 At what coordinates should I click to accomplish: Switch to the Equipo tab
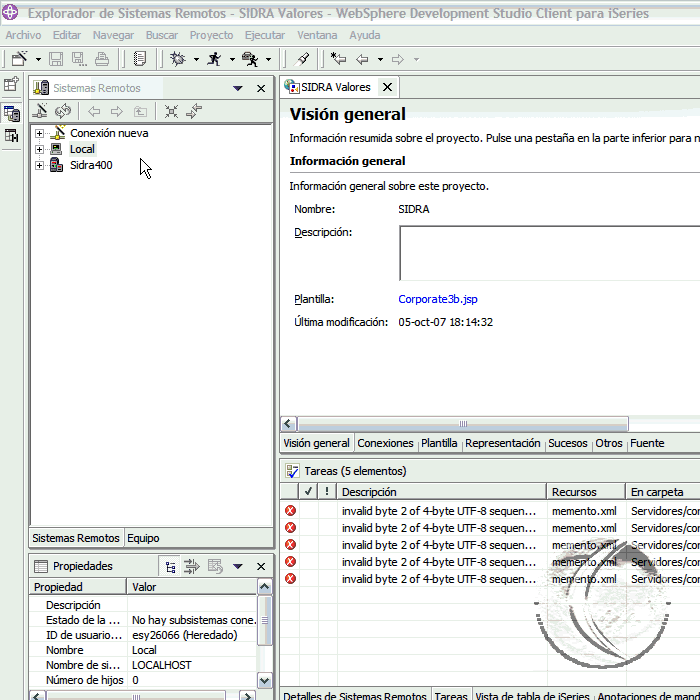coord(143,538)
